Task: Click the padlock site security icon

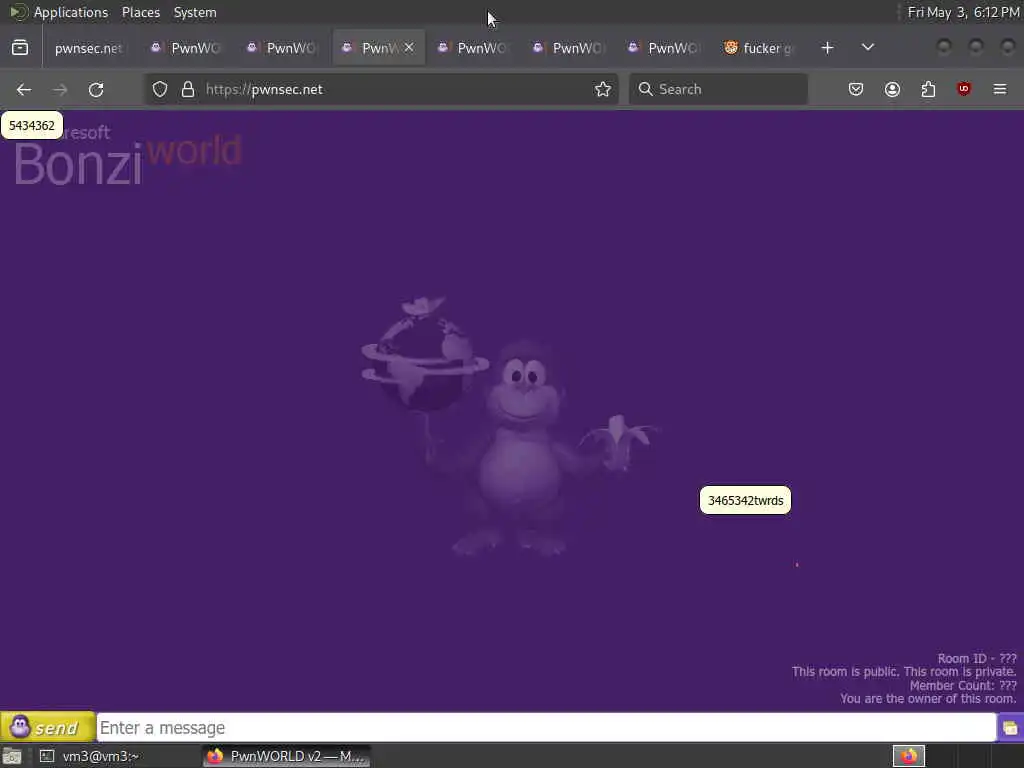Action: point(188,89)
